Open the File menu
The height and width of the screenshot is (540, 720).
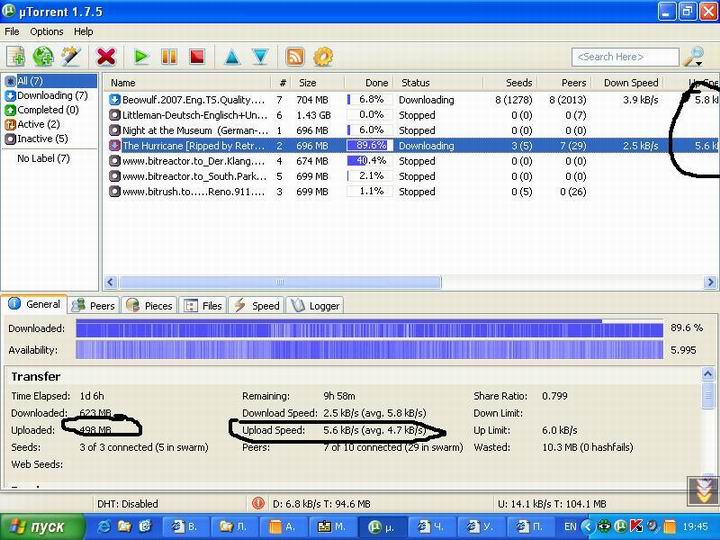(x=12, y=31)
